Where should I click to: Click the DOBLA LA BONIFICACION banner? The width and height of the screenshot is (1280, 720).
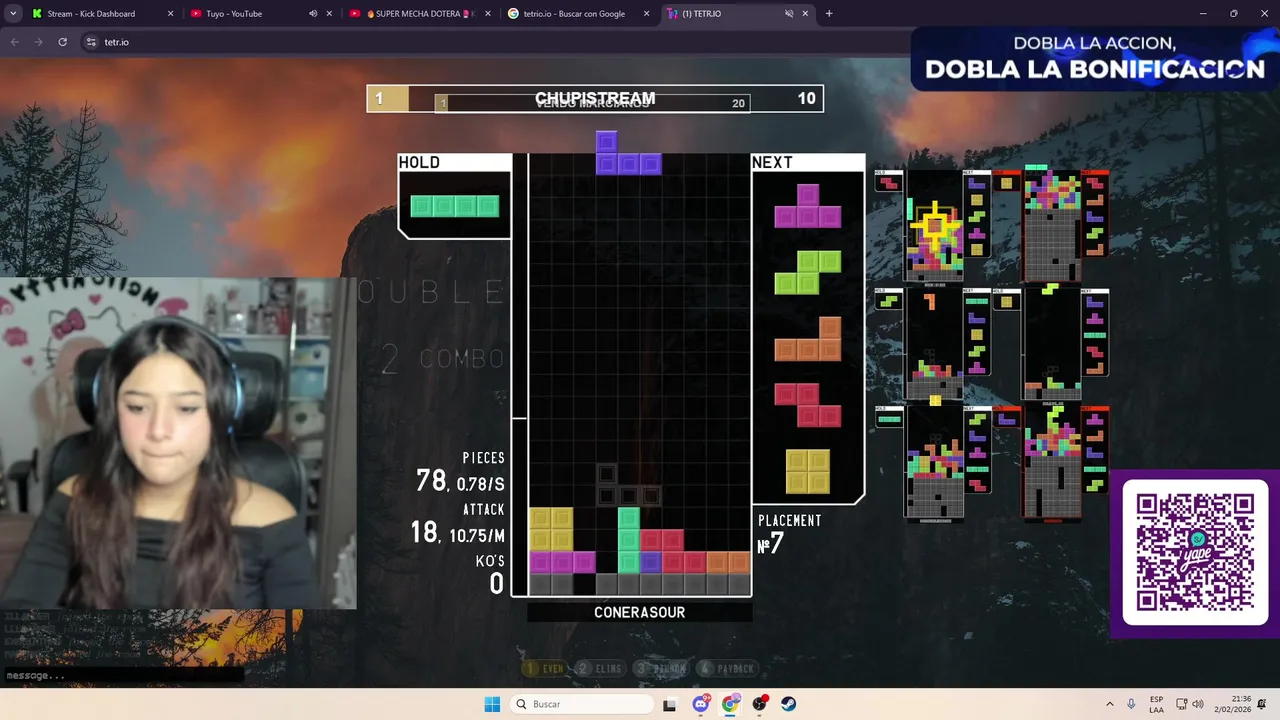click(x=1095, y=58)
